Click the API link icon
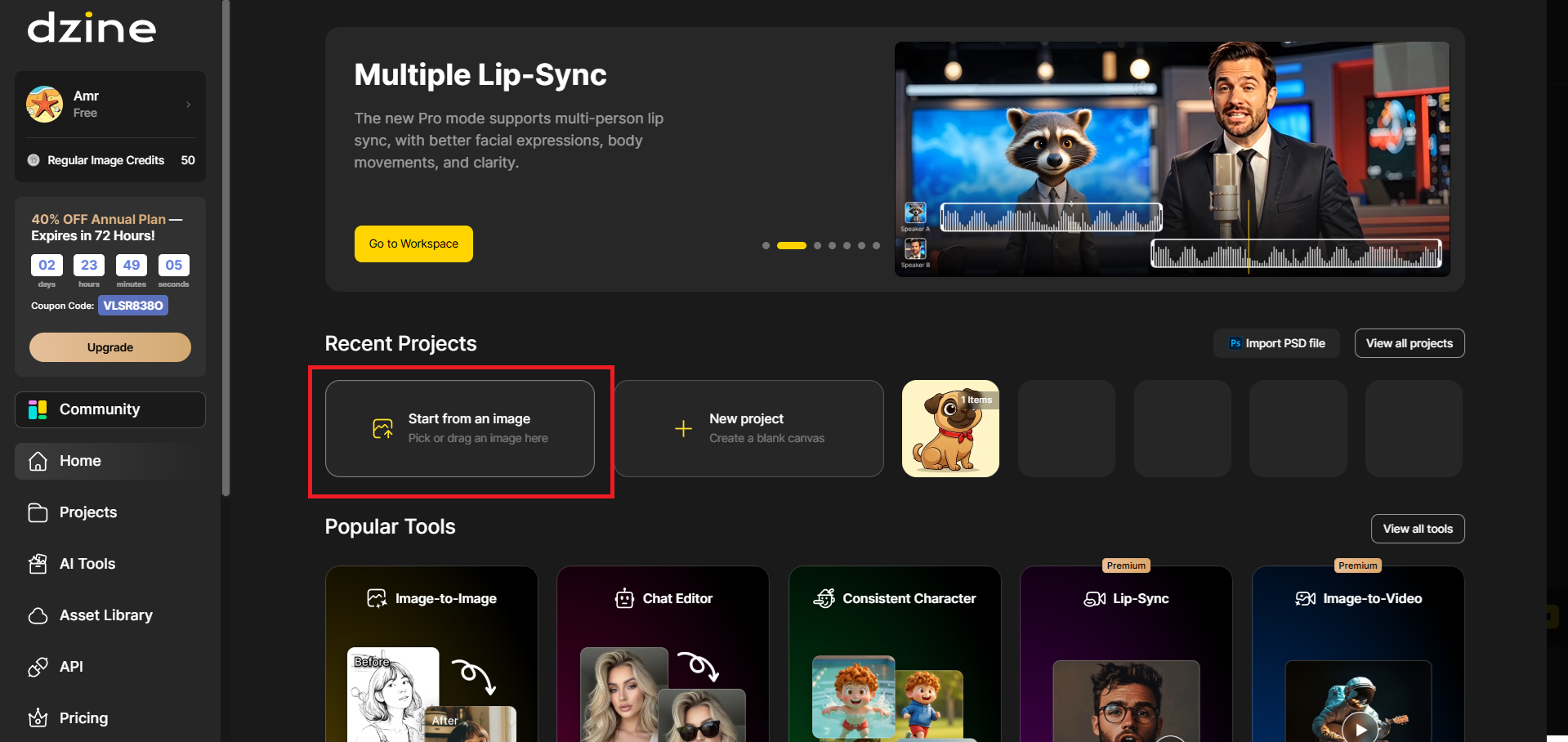 (x=38, y=667)
